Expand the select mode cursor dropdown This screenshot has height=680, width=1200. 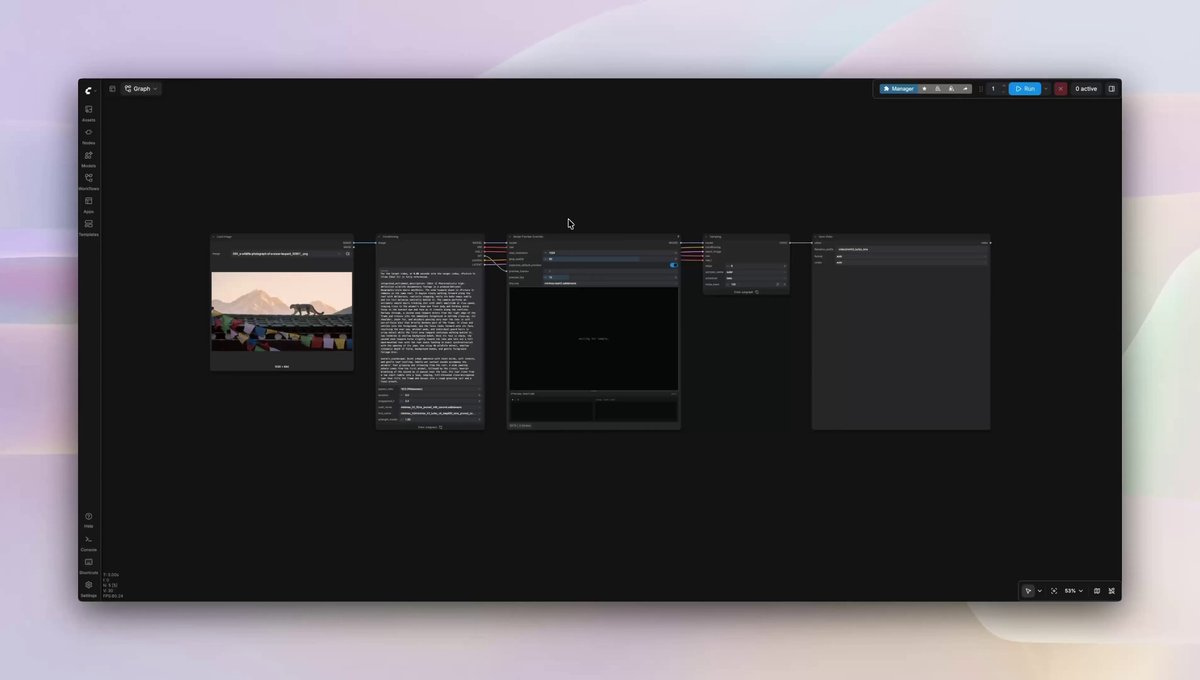pos(1040,591)
